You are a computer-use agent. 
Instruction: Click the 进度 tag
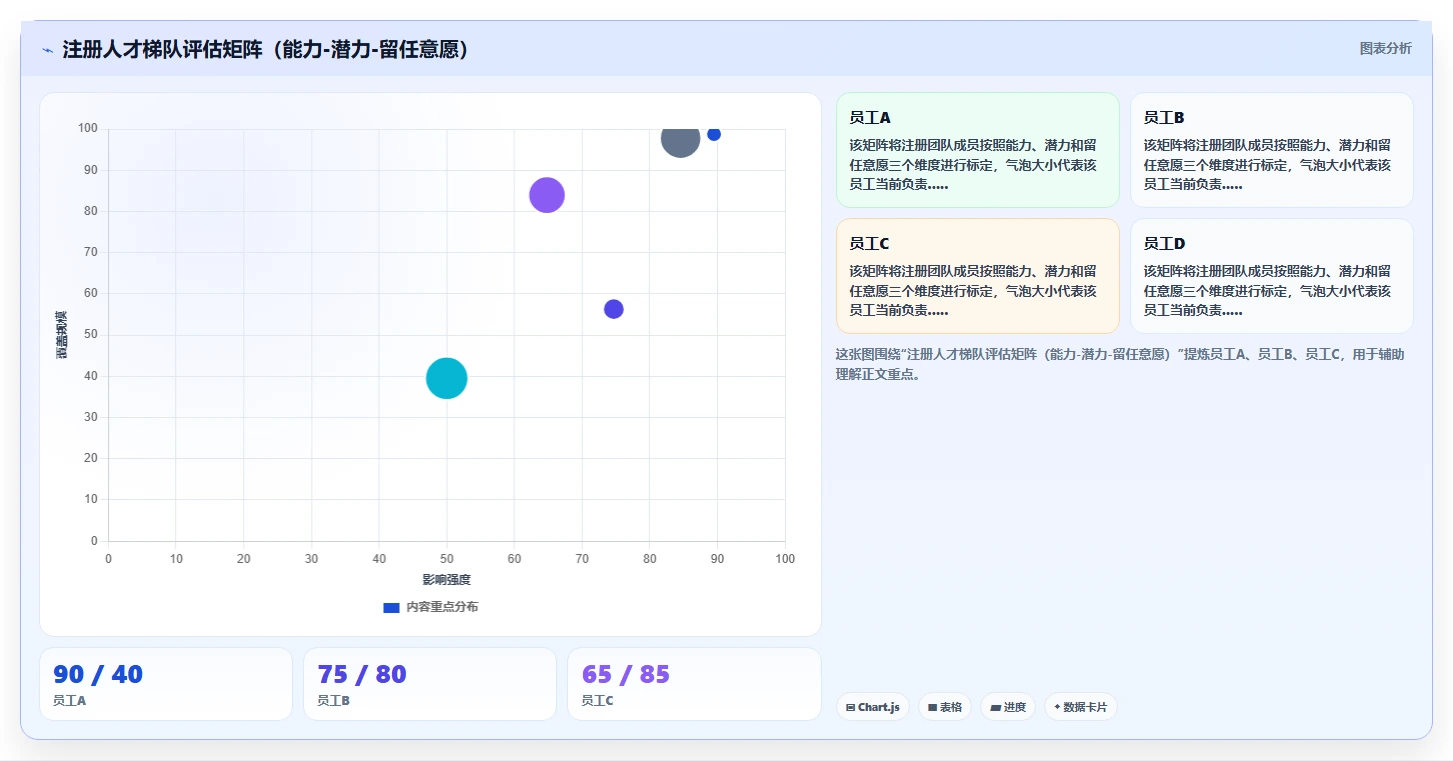coord(1008,707)
